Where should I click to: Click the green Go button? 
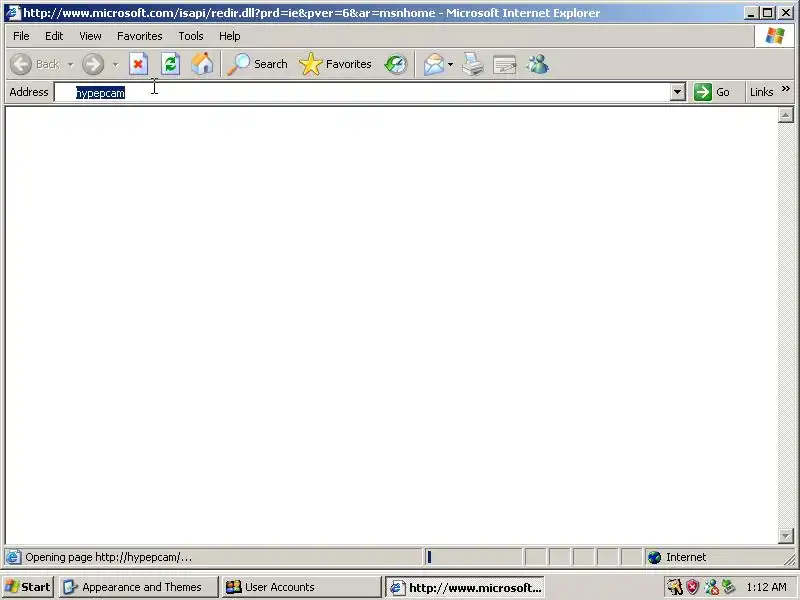[712, 92]
